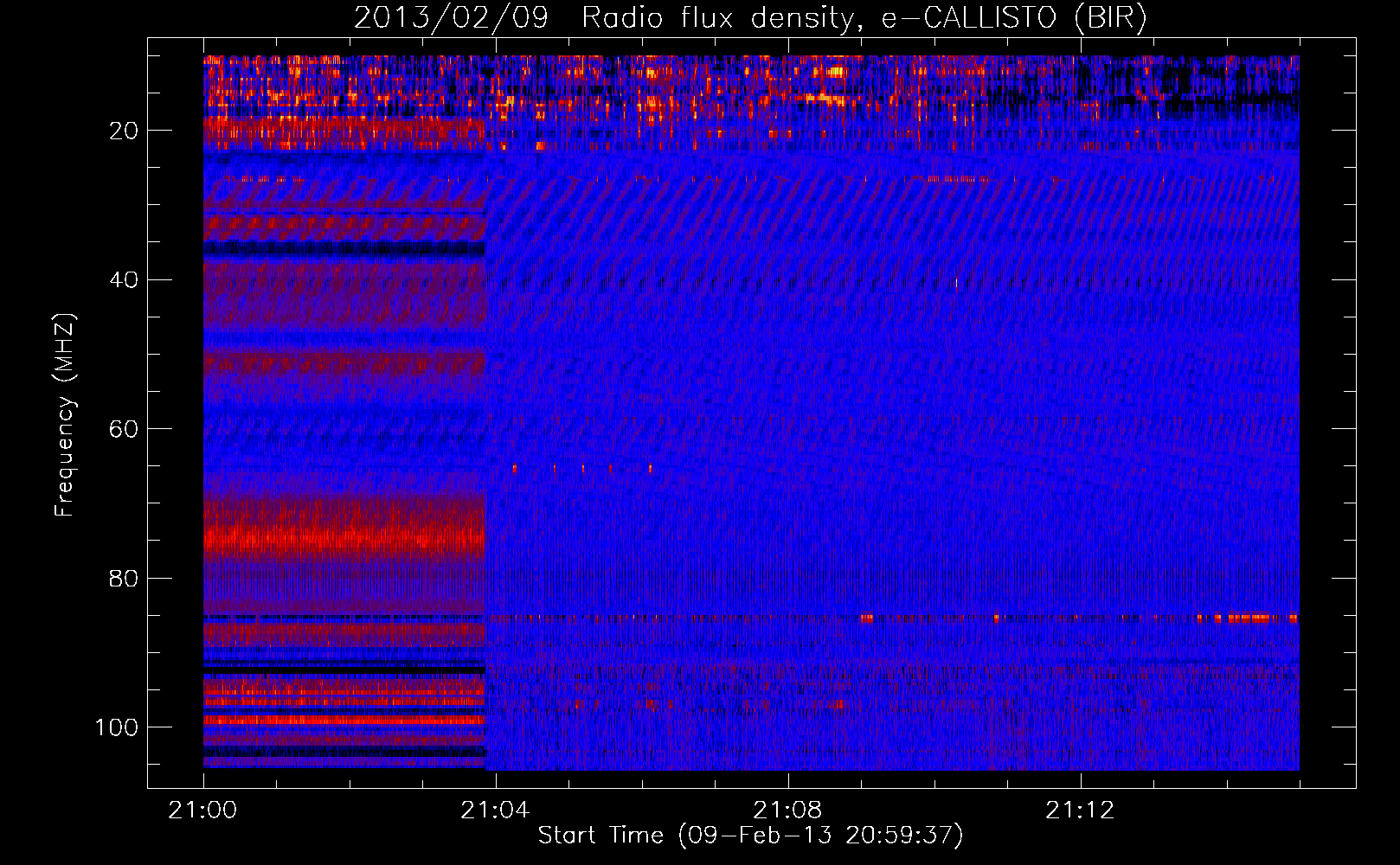Click the plot title 'Radio flux density, e-CALLISTO (BIR)'
The image size is (1400, 865).
tap(864, 18)
